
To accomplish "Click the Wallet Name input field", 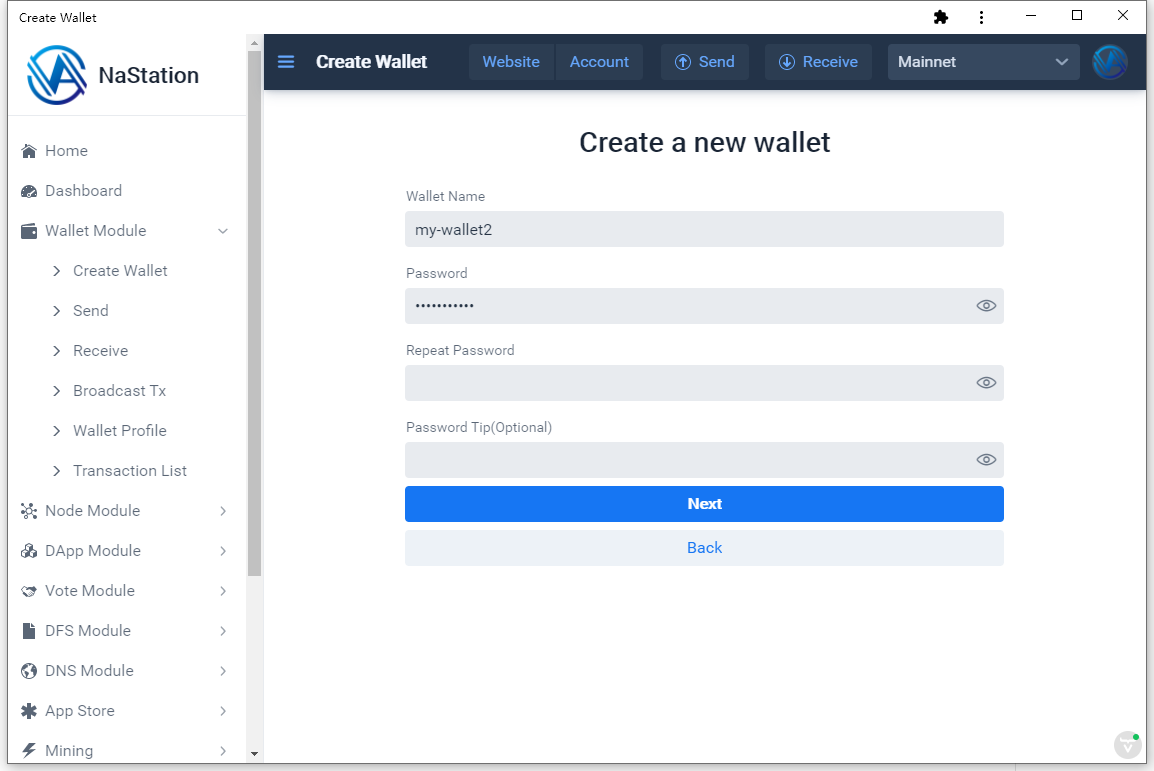I will click(x=704, y=229).
